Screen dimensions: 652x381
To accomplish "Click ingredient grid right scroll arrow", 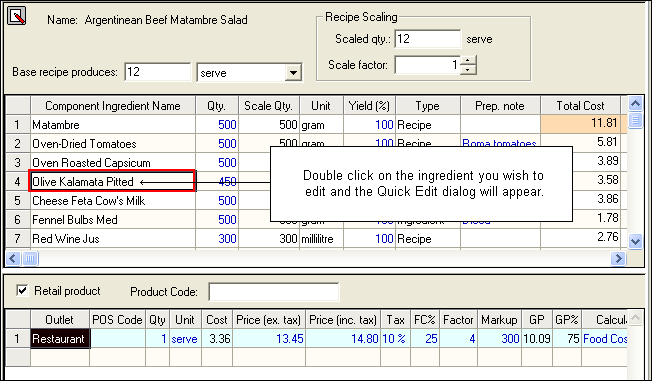I will click(x=618, y=258).
